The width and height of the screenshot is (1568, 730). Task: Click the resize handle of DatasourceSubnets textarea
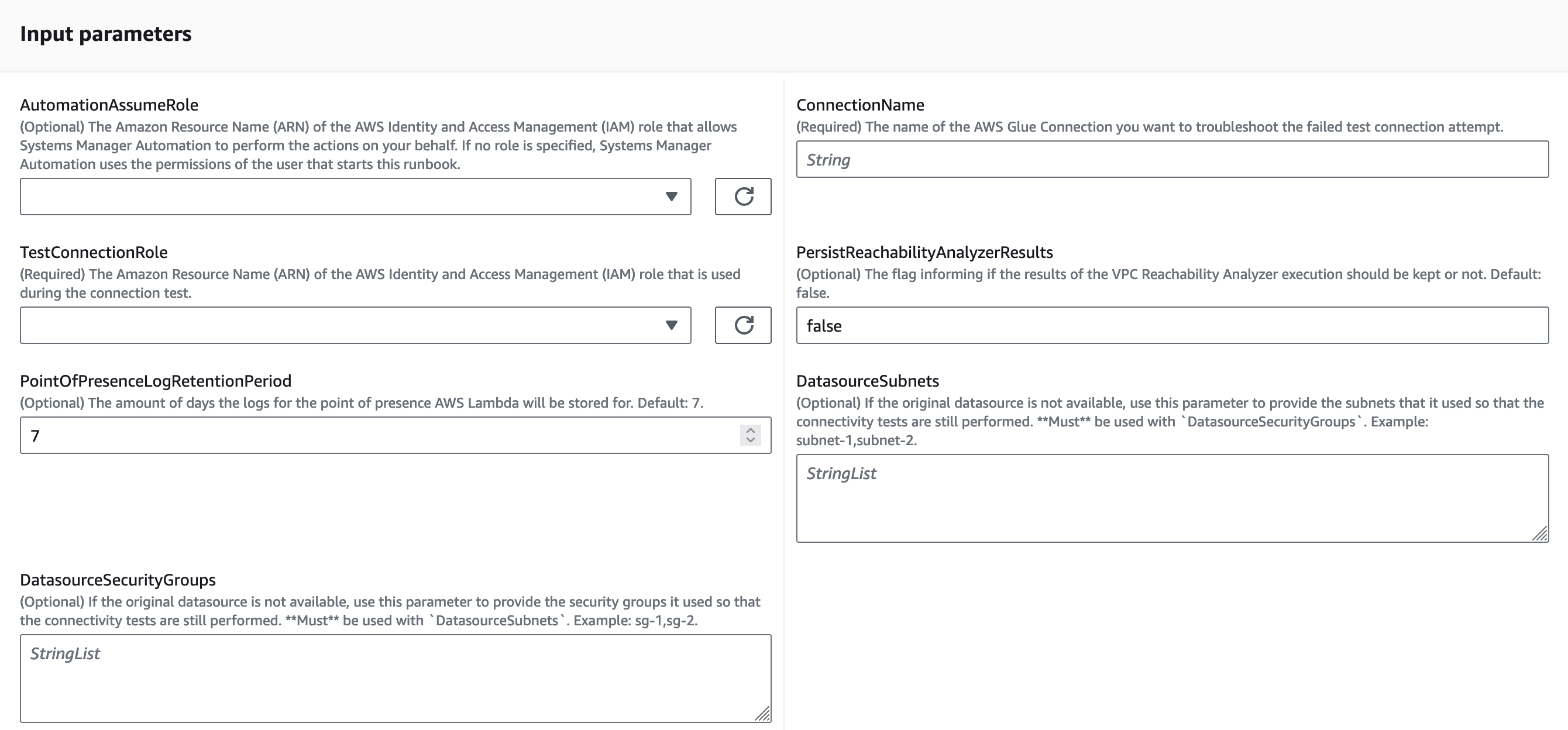[x=1541, y=532]
